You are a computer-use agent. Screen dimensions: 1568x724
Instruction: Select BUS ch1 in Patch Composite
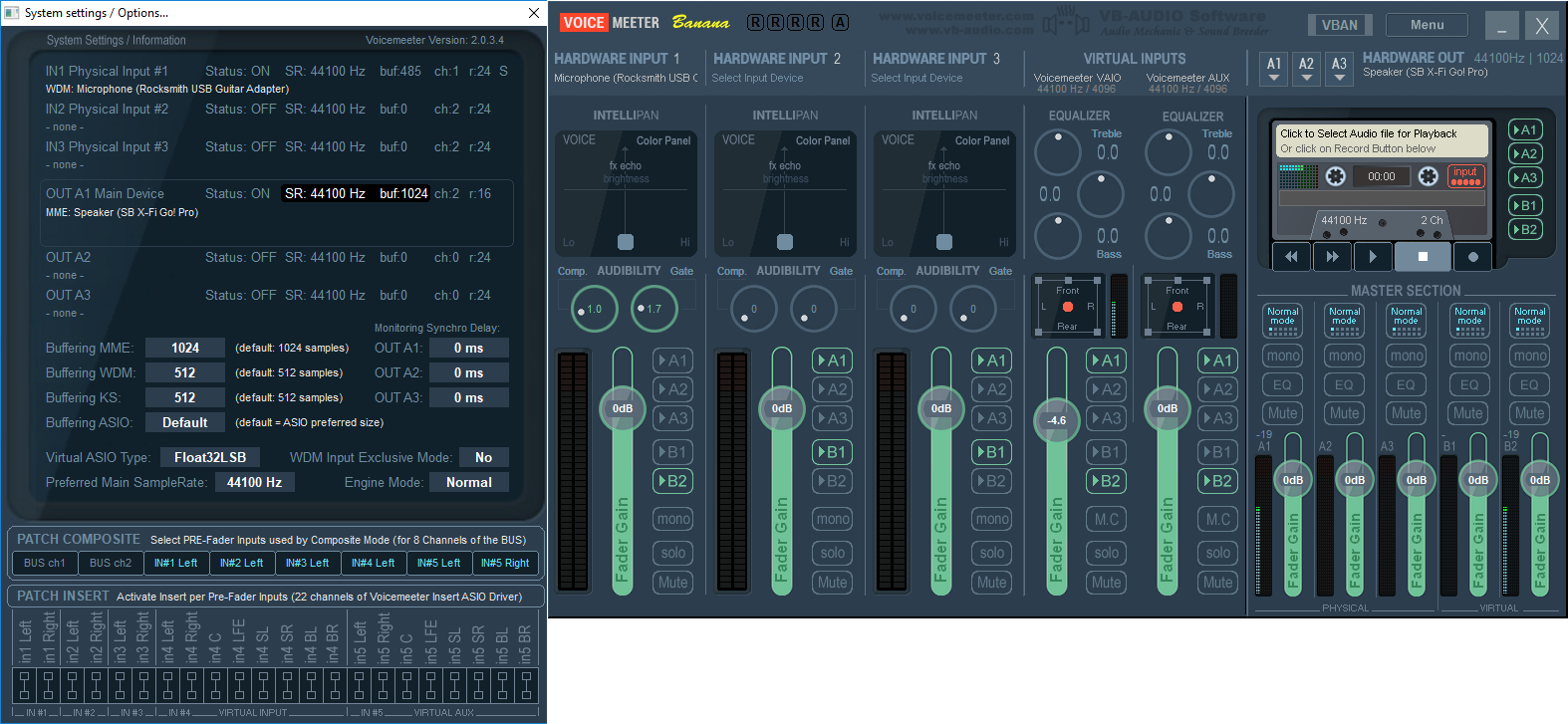[x=45, y=563]
